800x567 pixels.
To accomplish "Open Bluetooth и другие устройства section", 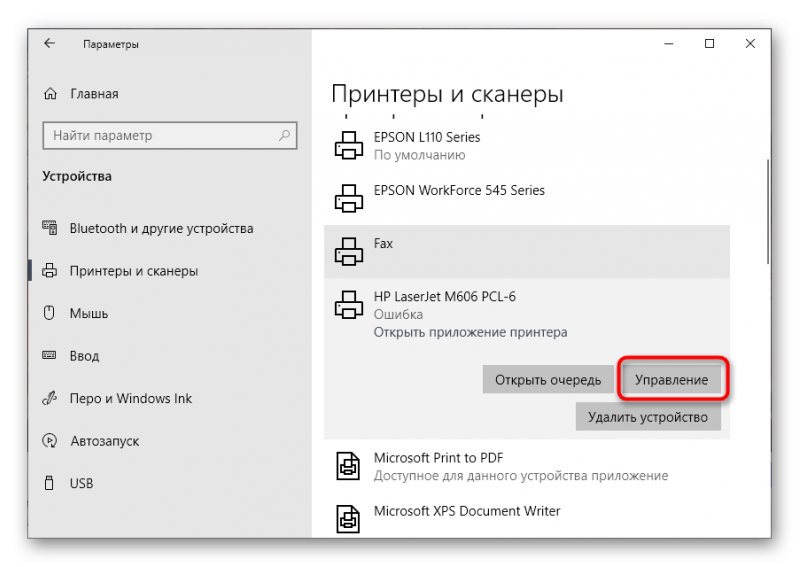I will tap(161, 228).
